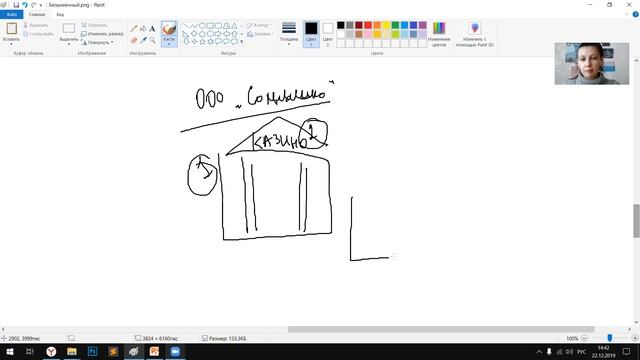The image size is (640, 360).
Task: Open Edit colors dialog
Action: [x=439, y=34]
